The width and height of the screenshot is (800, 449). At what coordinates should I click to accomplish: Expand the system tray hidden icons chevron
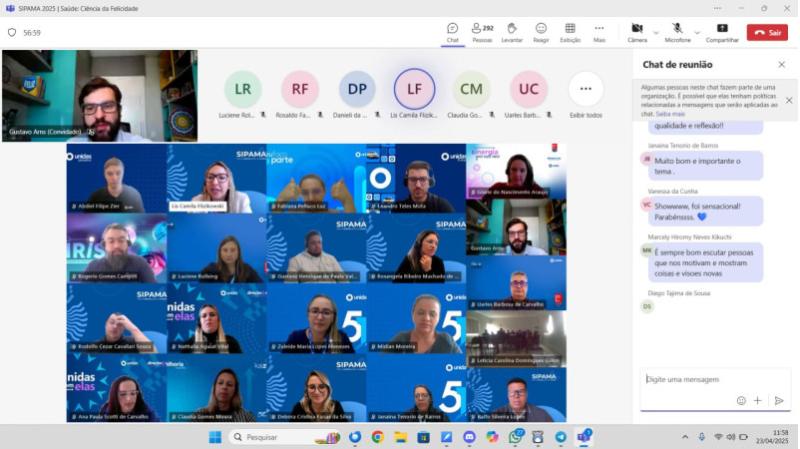685,437
